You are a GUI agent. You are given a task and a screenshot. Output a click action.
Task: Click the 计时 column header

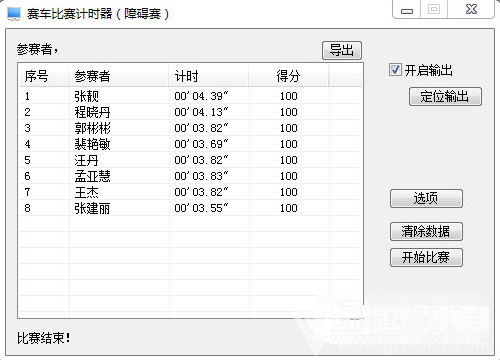[x=209, y=76]
